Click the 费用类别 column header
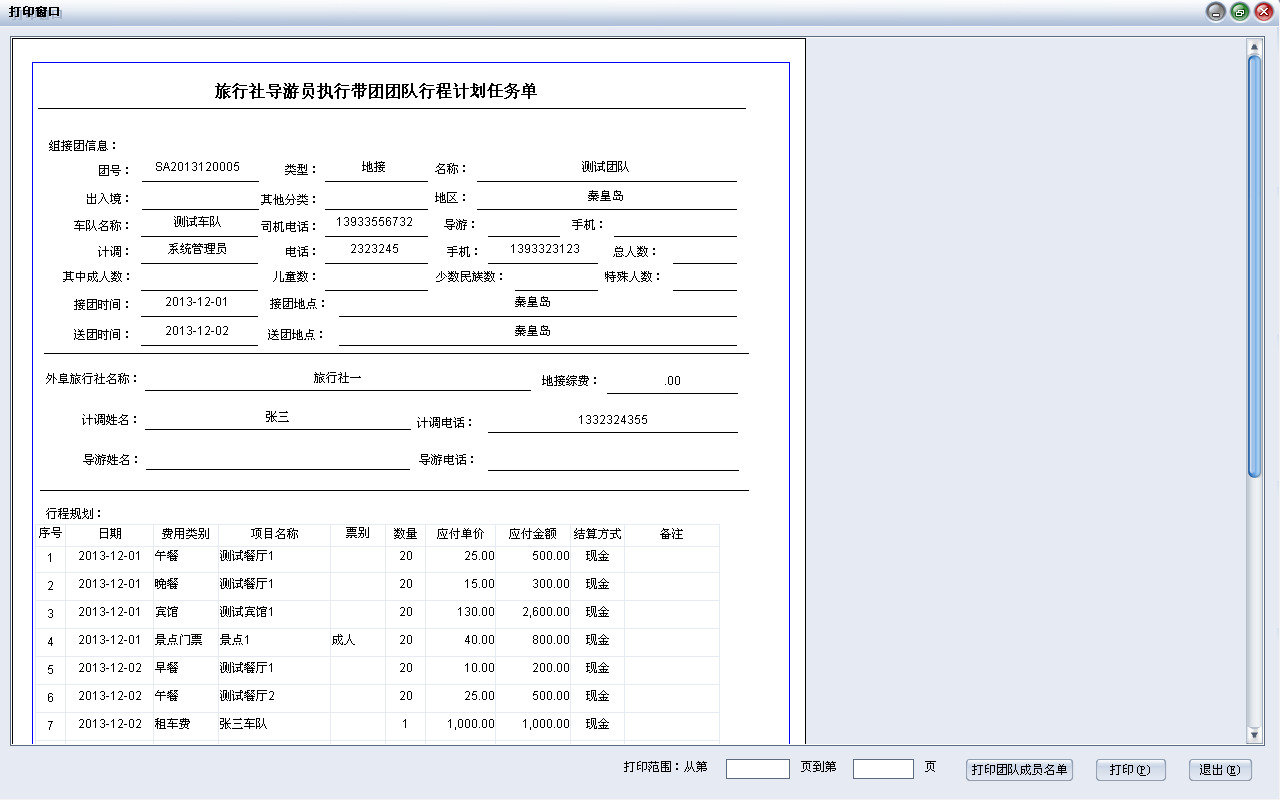 (185, 534)
